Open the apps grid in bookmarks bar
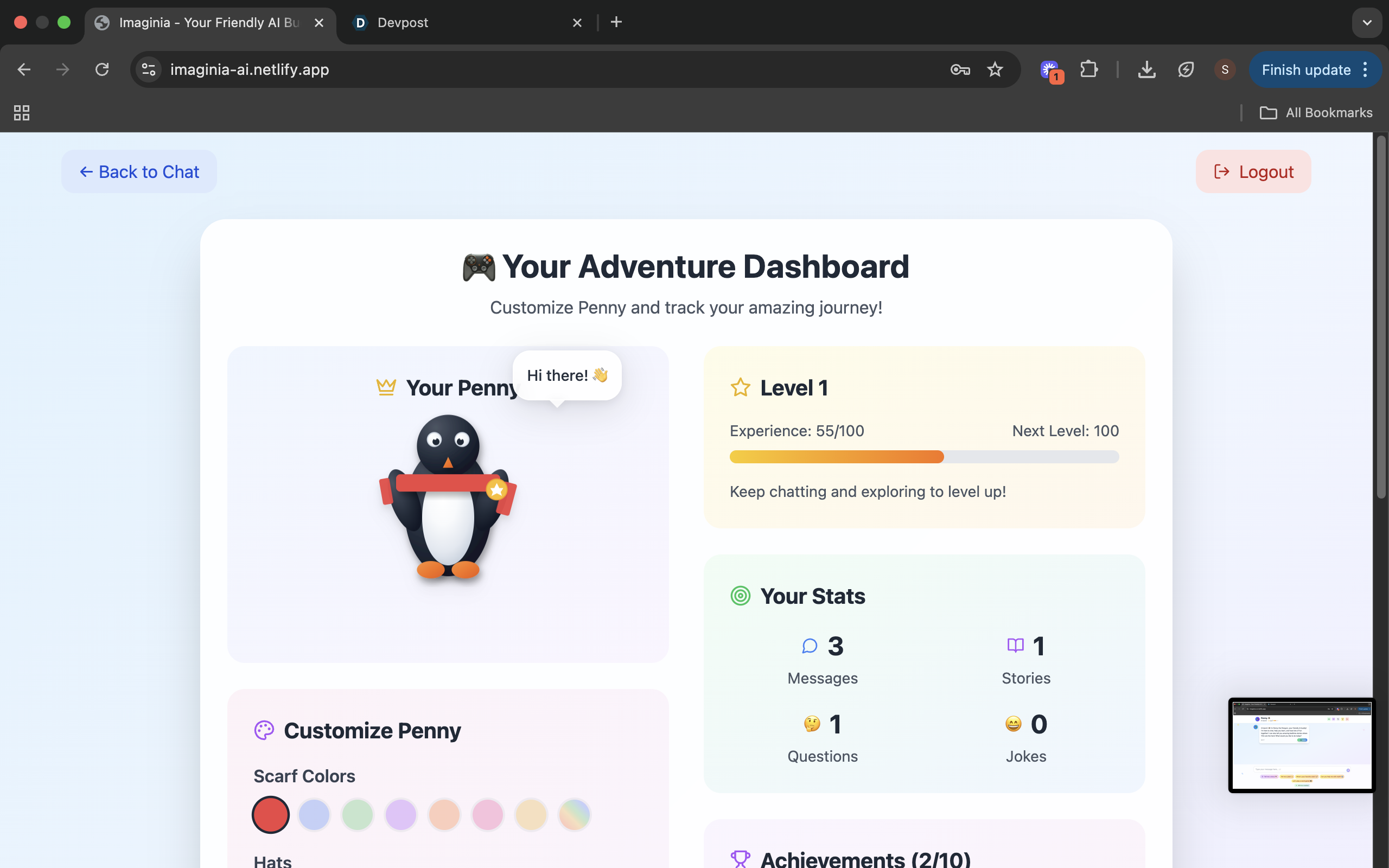 point(22,112)
